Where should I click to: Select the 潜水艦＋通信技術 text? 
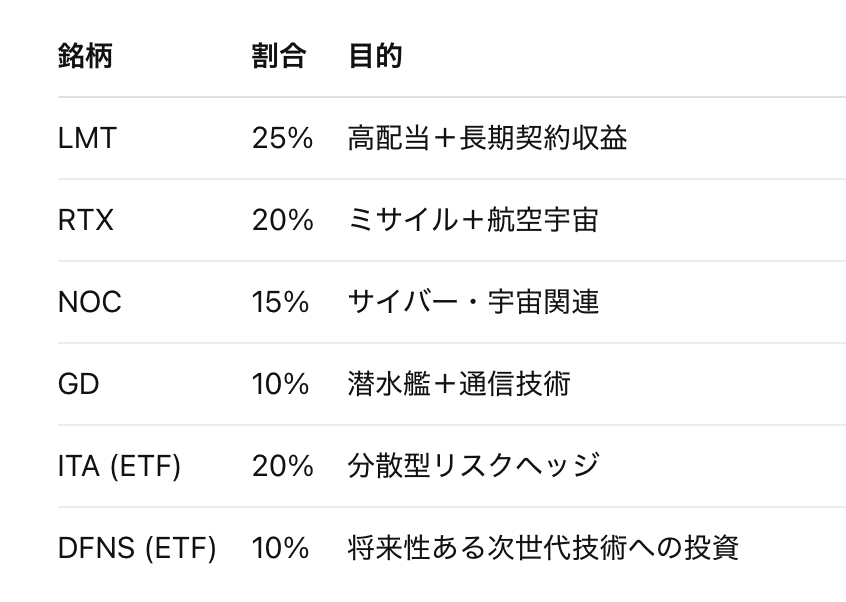[459, 384]
